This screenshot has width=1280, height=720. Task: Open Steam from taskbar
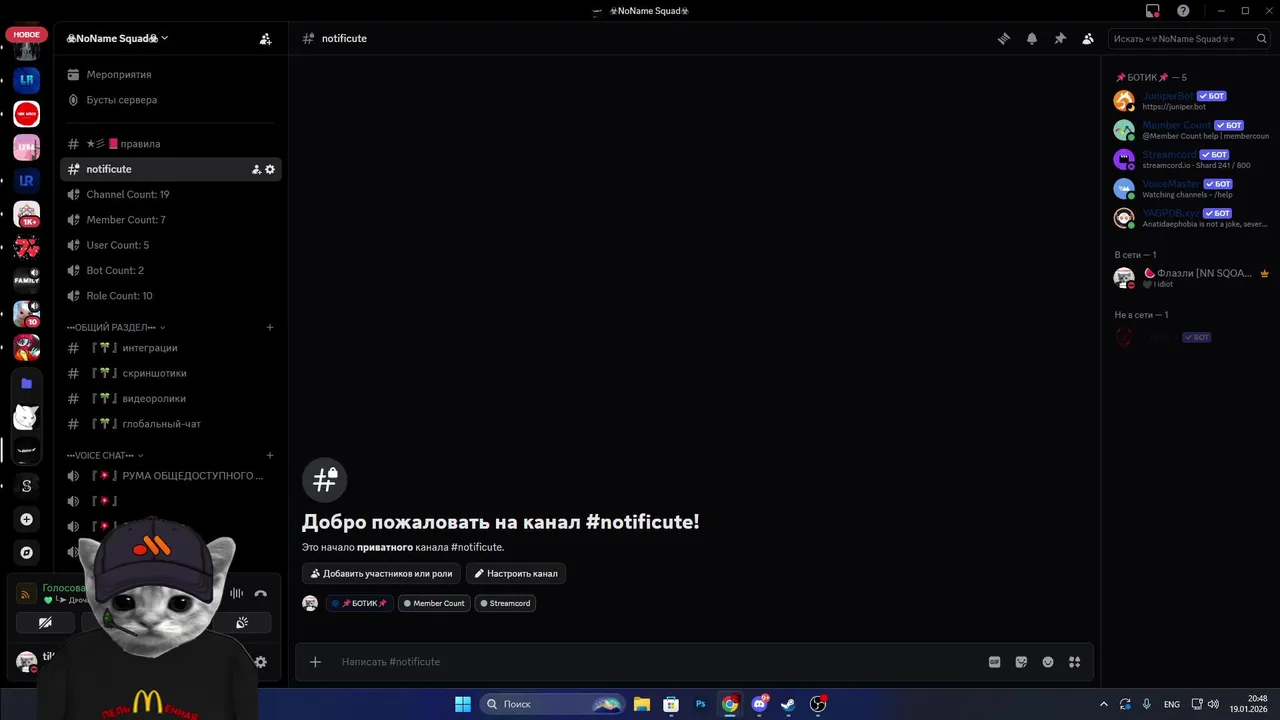tap(789, 704)
